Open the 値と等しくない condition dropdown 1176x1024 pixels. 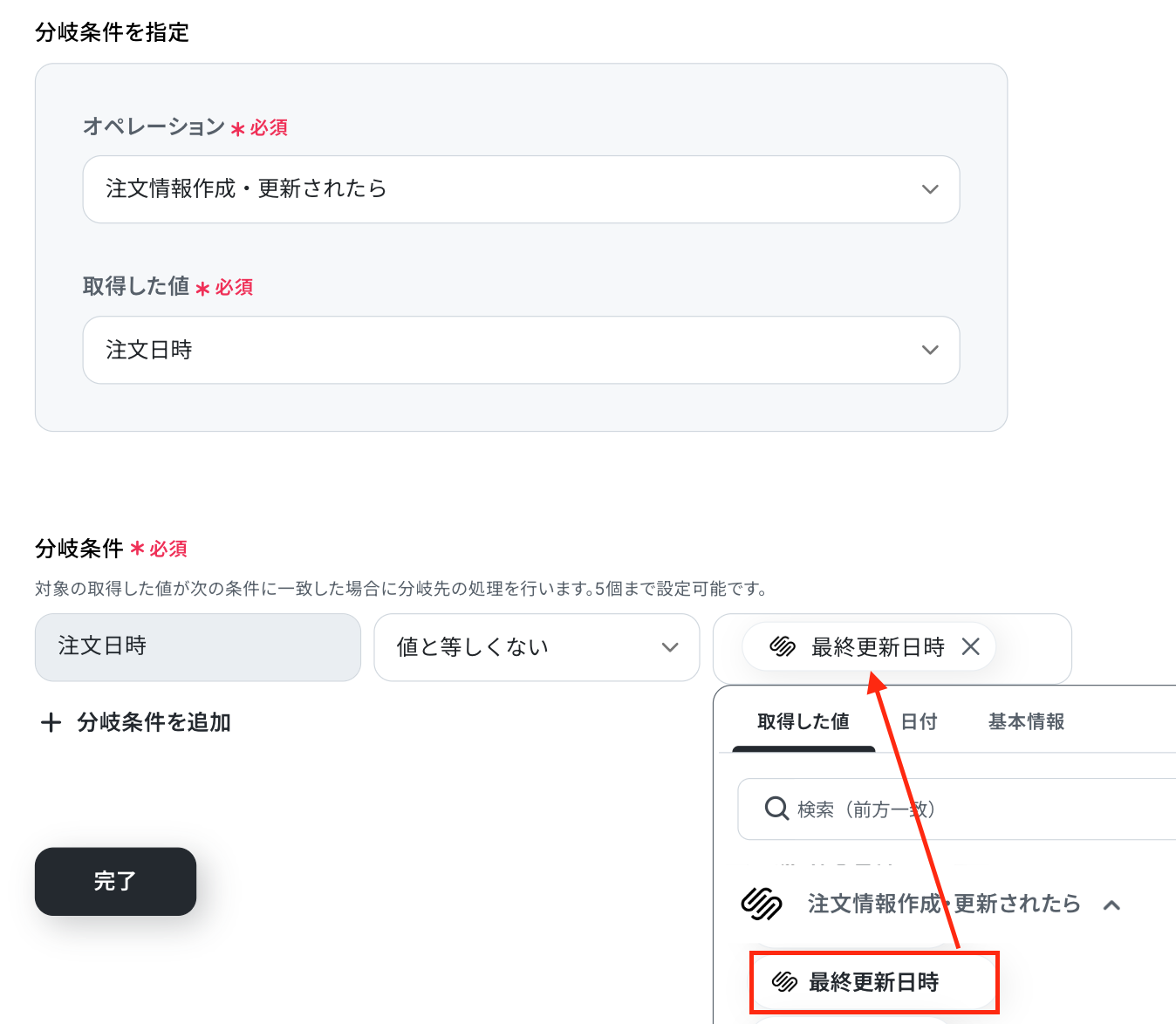point(537,647)
